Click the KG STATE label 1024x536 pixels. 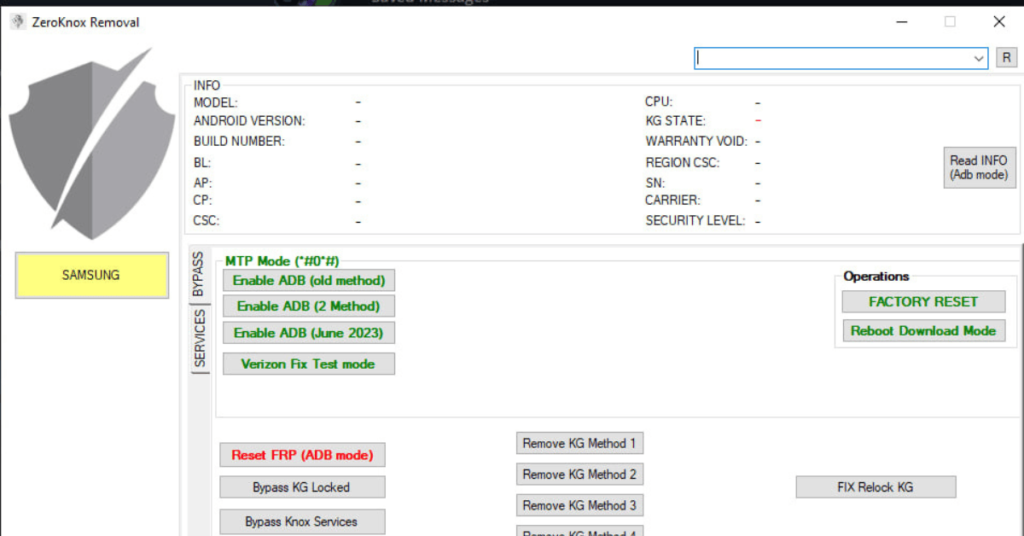[675, 121]
